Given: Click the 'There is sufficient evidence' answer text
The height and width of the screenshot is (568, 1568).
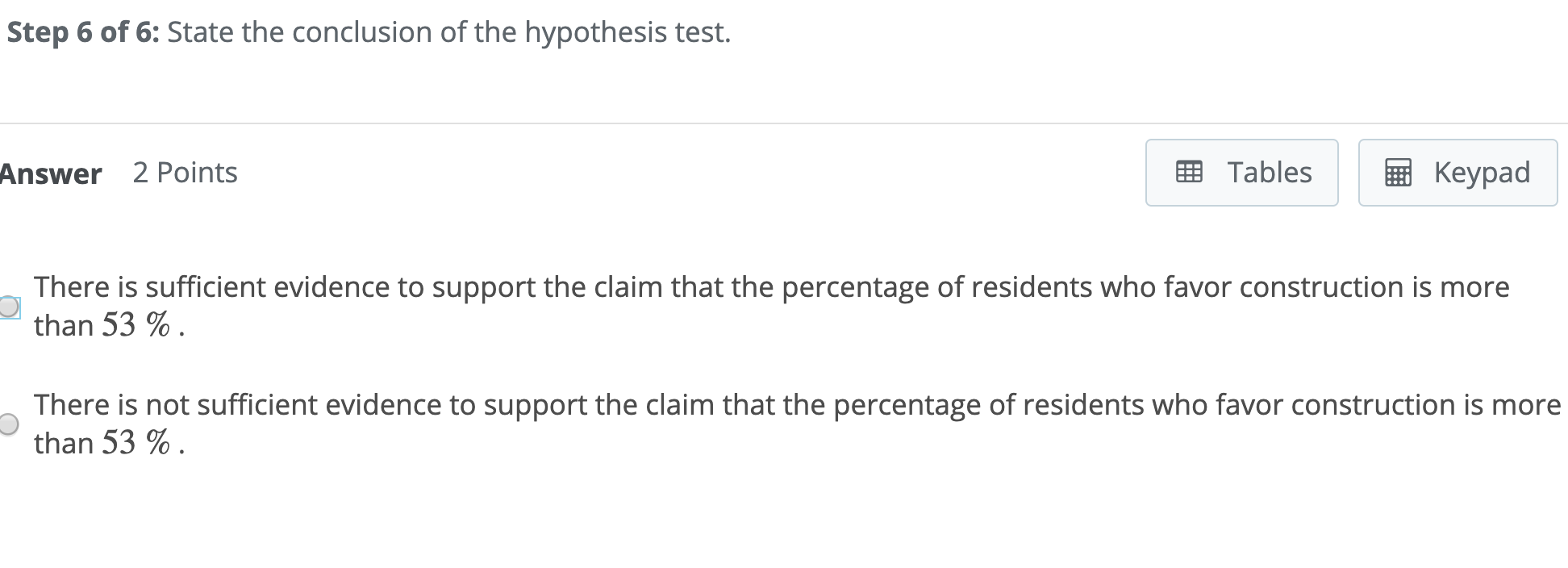Looking at the screenshot, I should [771, 306].
